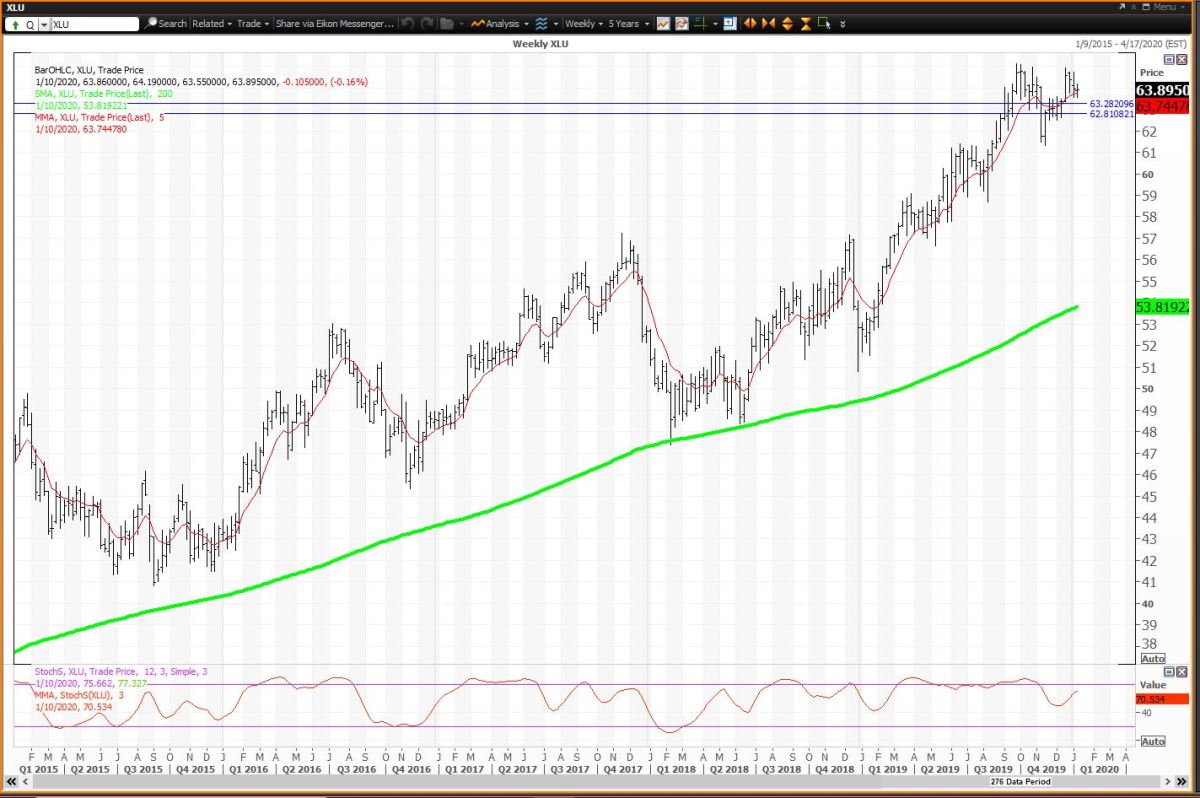Click Share via Eikon Messenger
This screenshot has width=1200, height=798.
[334, 23]
